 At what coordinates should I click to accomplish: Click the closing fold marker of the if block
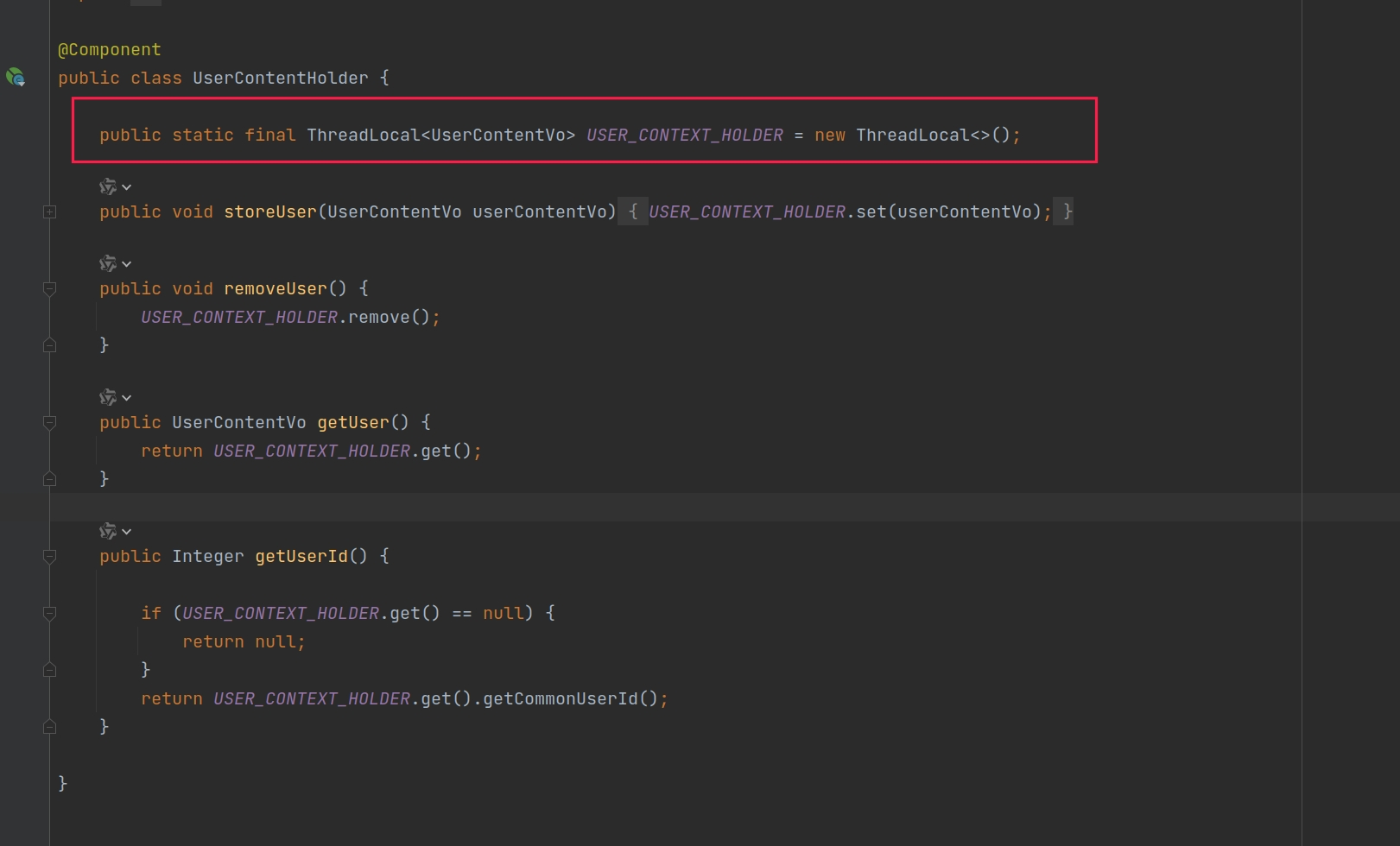[x=50, y=670]
